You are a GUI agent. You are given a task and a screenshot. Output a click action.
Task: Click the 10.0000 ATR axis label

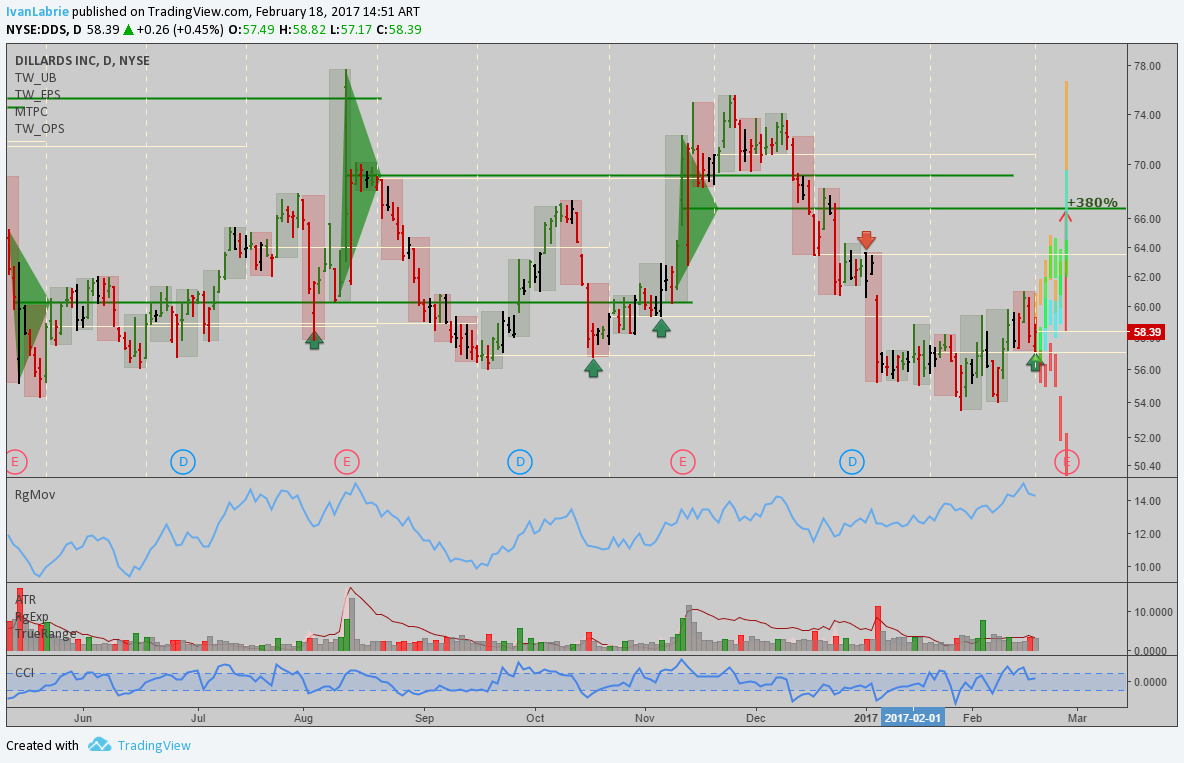[1152, 613]
